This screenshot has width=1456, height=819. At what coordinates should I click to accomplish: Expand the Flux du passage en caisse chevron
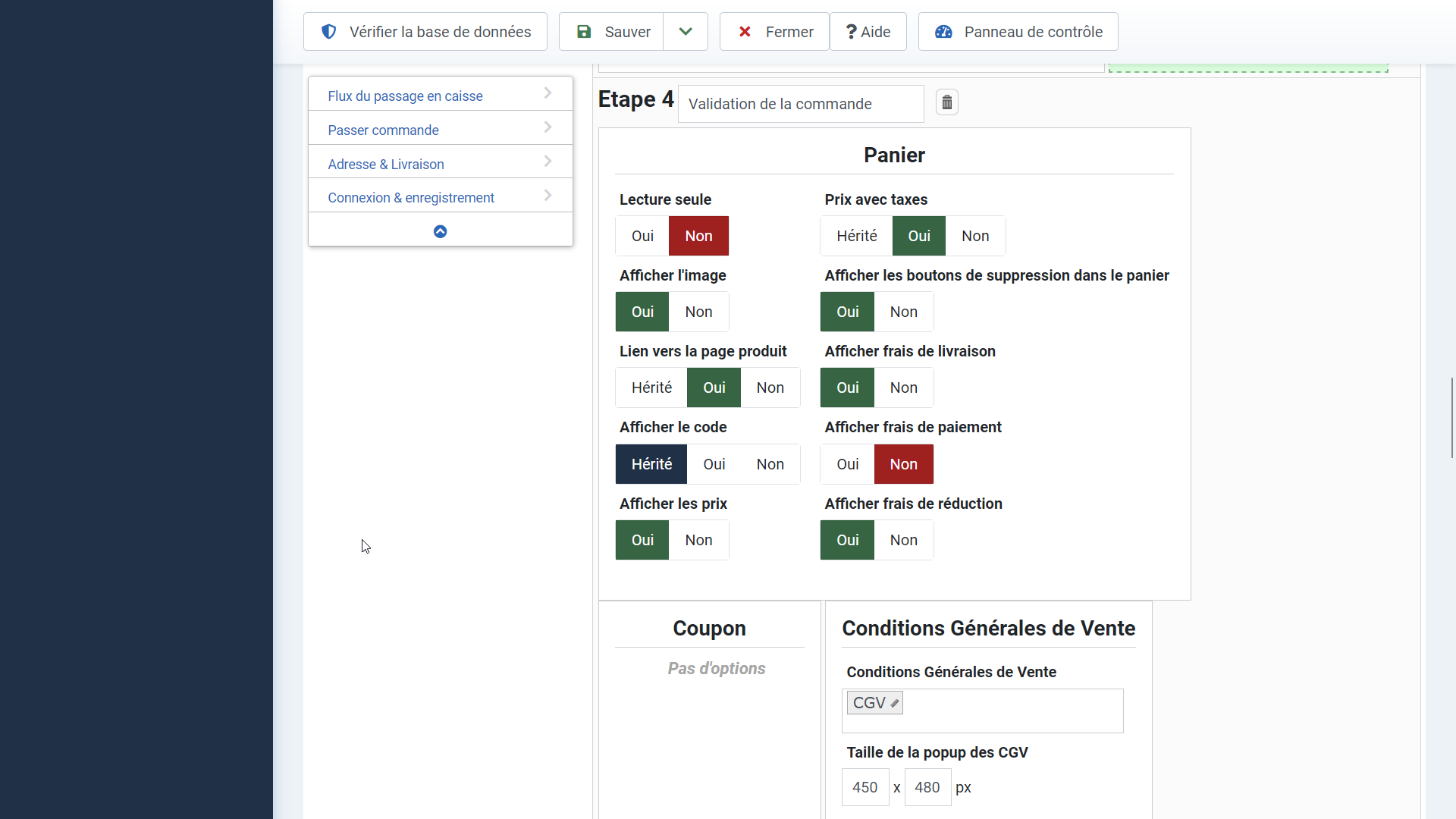point(548,93)
